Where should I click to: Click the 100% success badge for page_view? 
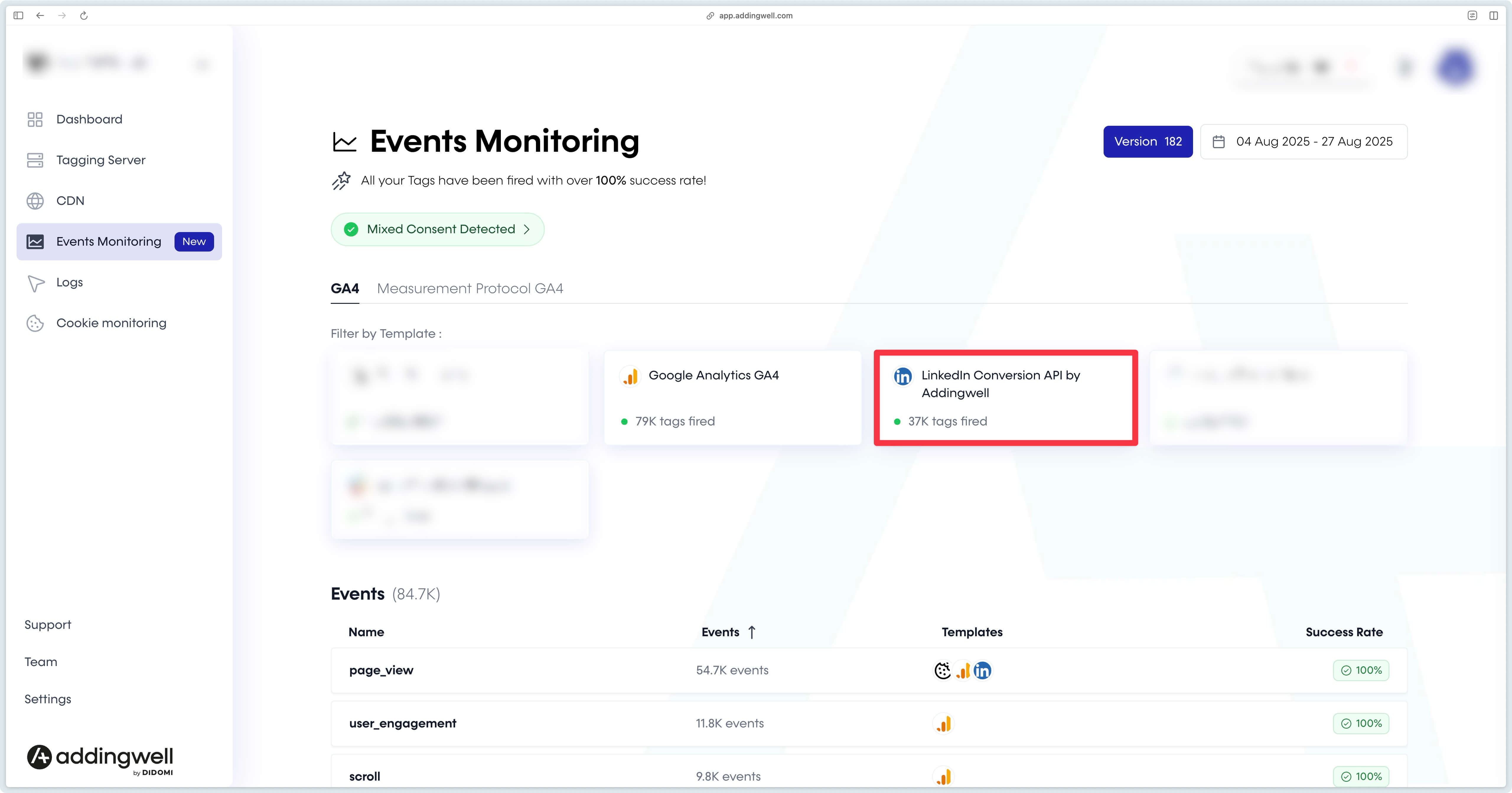(1361, 671)
